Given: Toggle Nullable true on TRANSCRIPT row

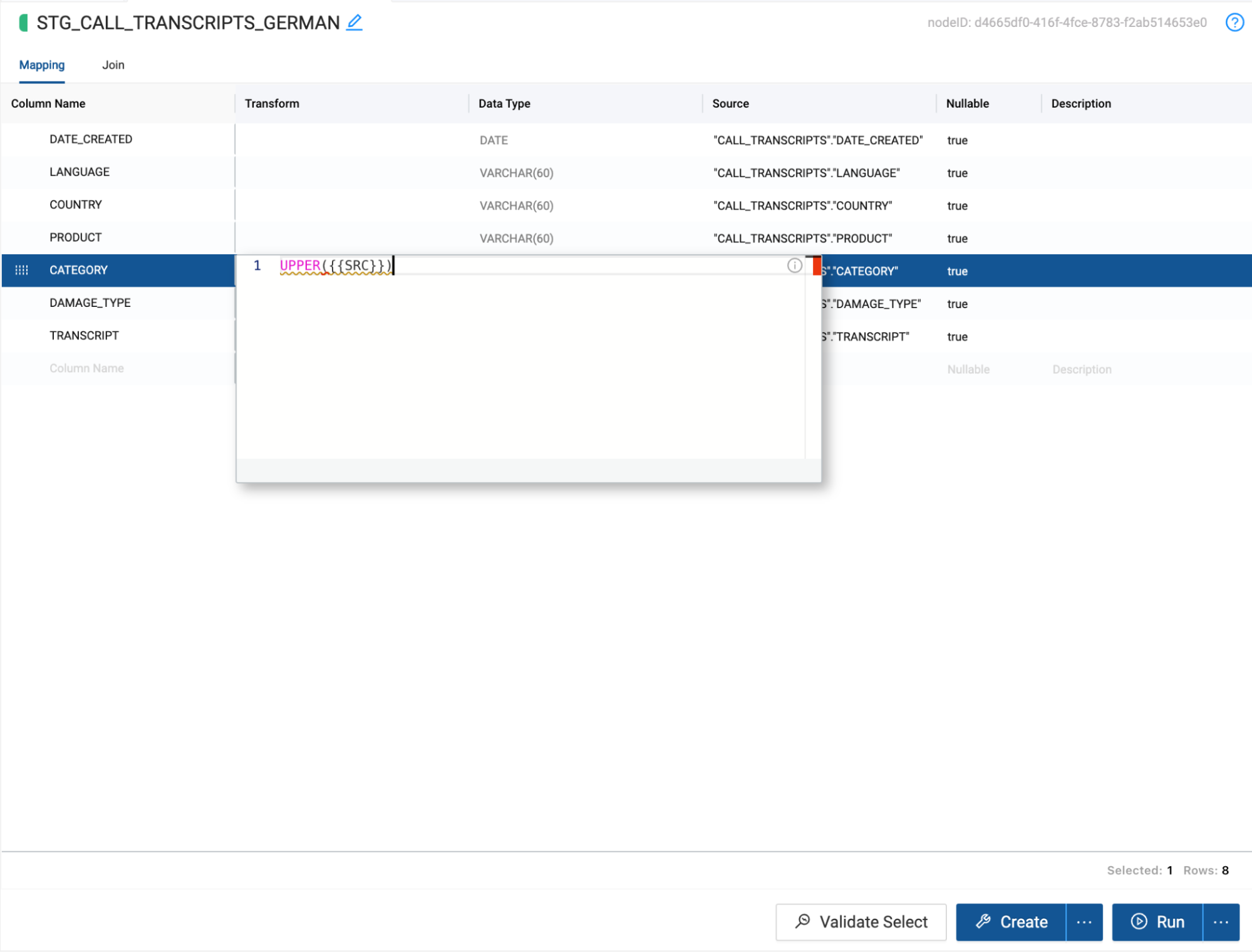Looking at the screenshot, I should (x=957, y=337).
